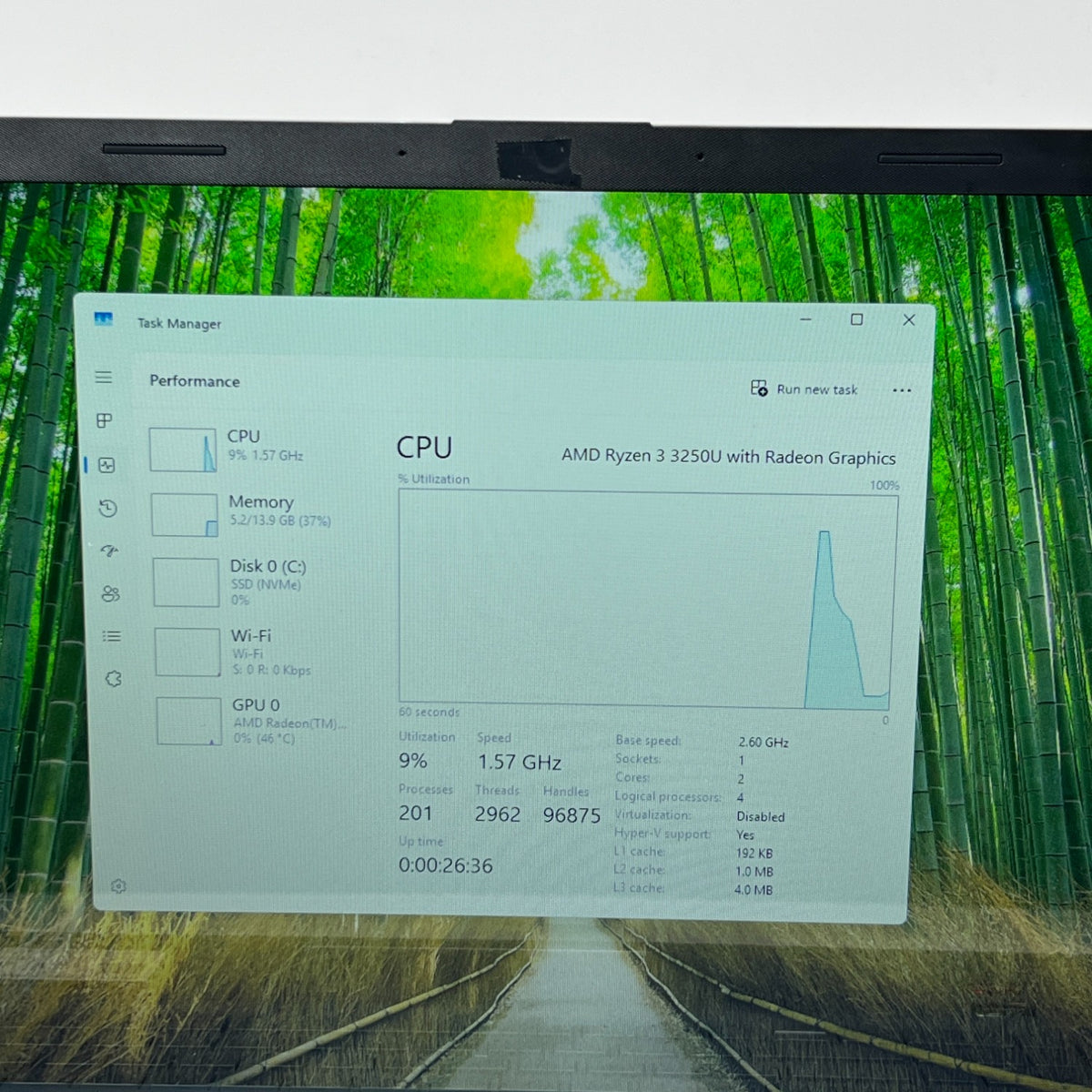Click the L3 cache '4.0 MB' value
Screen dimensions: 1092x1092
pos(753,890)
